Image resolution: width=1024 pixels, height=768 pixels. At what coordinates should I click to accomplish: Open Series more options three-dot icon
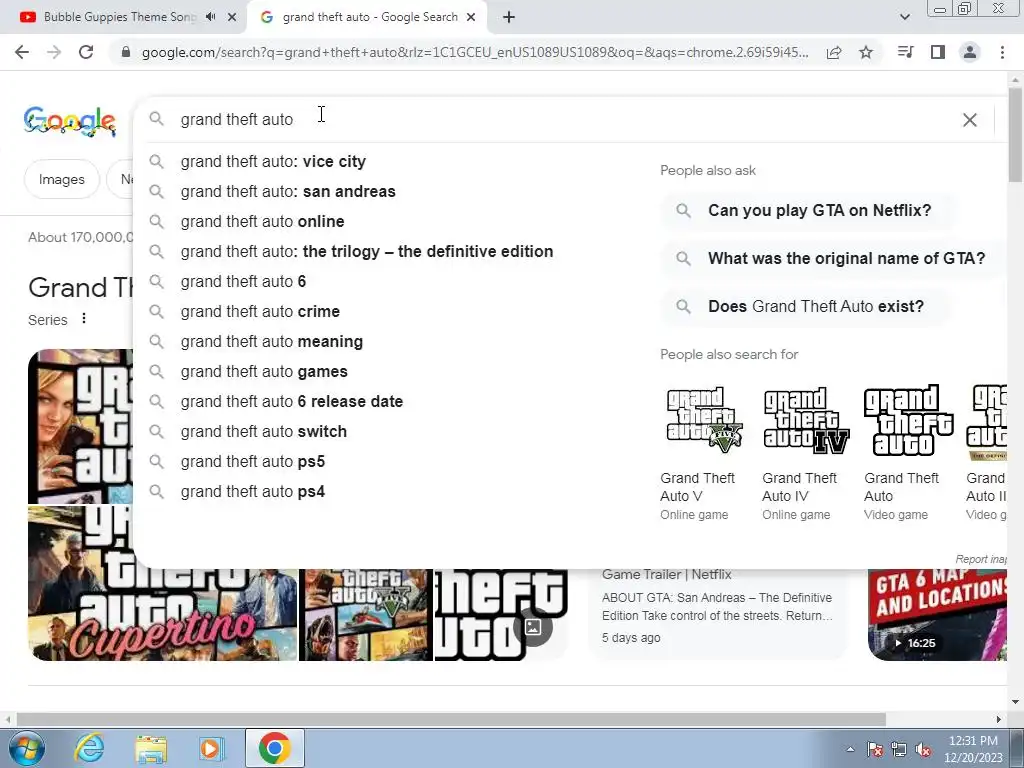84,319
